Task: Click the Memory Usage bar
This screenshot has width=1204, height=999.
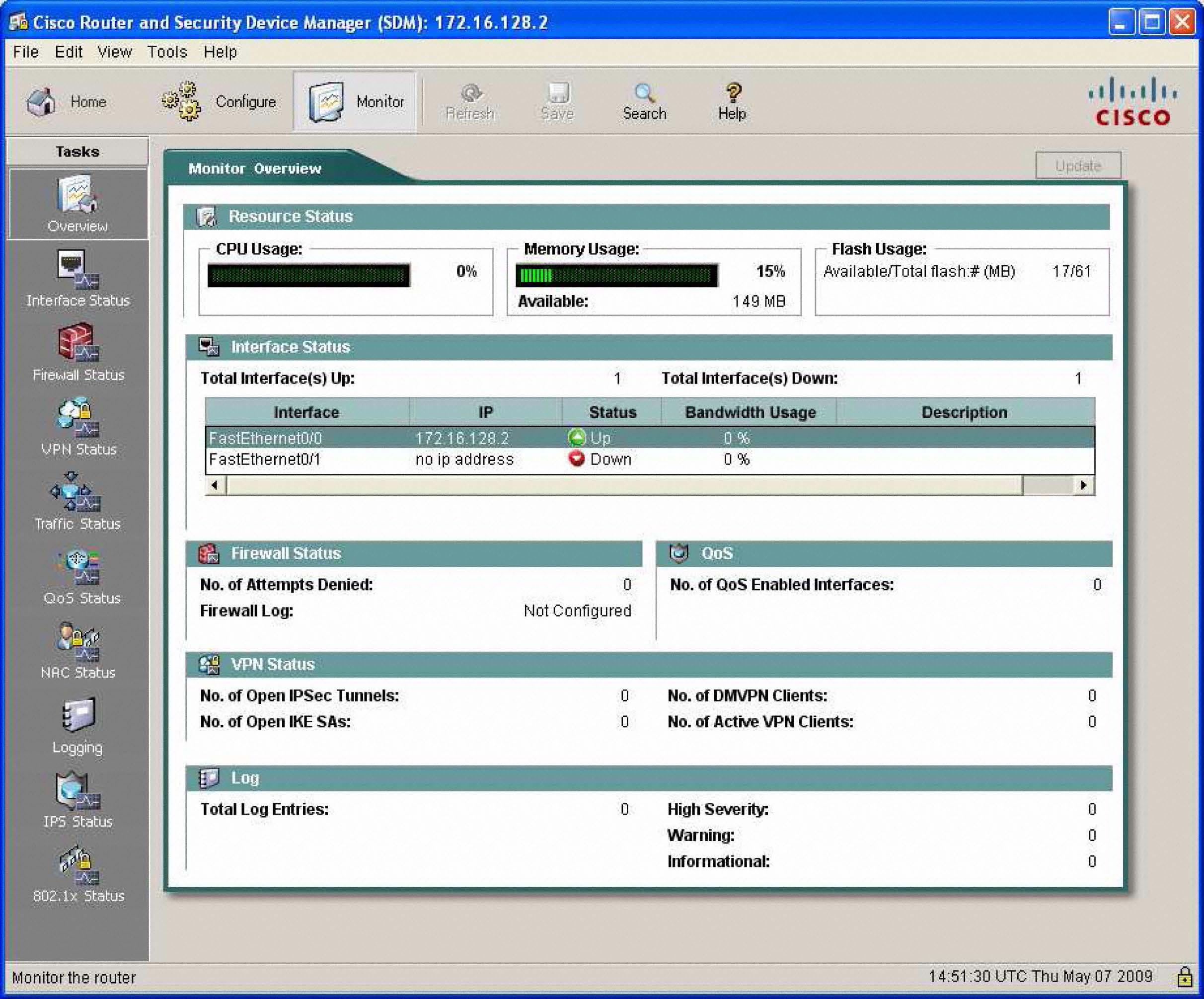Action: pyautogui.click(x=617, y=276)
